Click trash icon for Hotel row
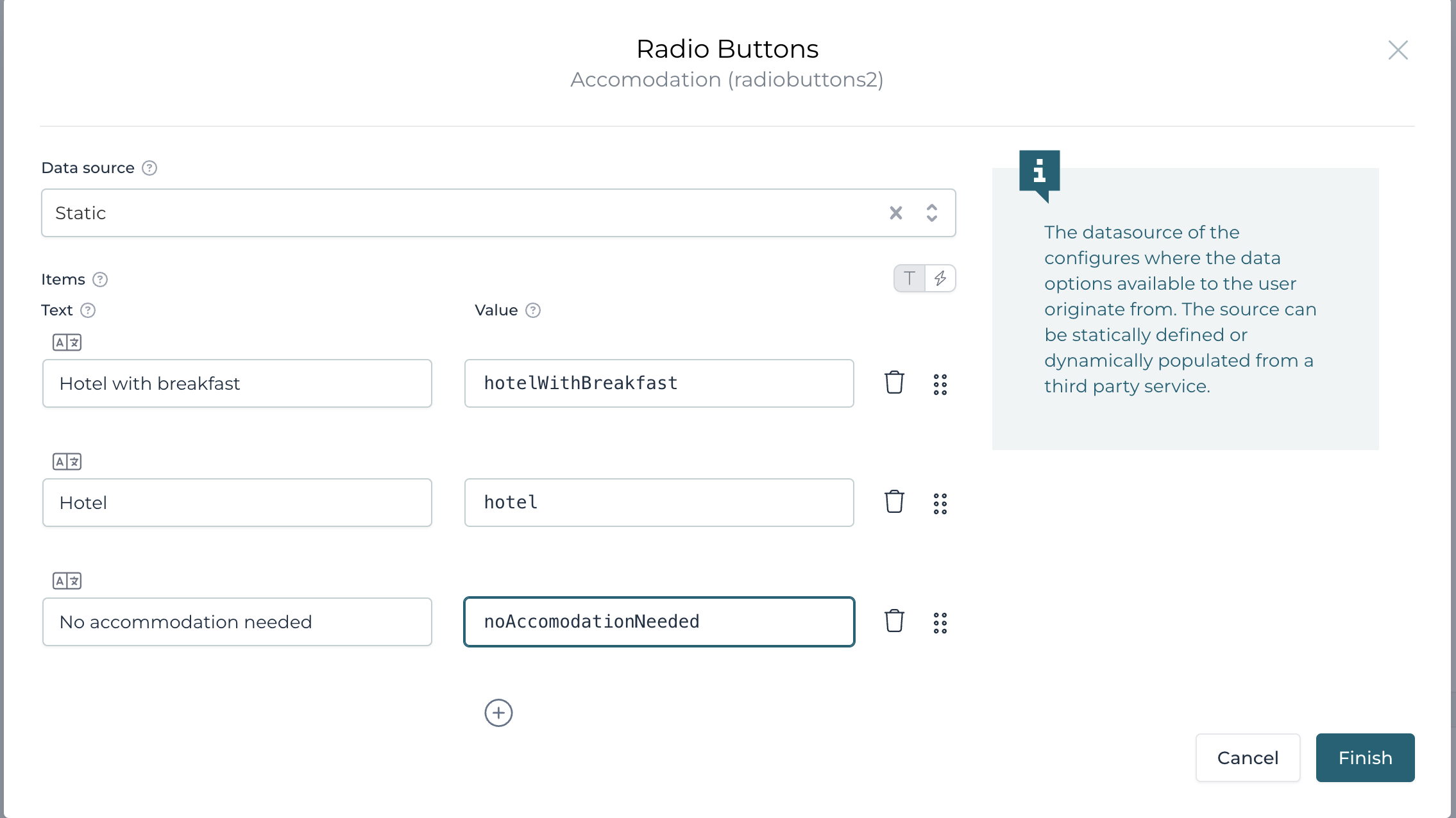 coord(894,502)
